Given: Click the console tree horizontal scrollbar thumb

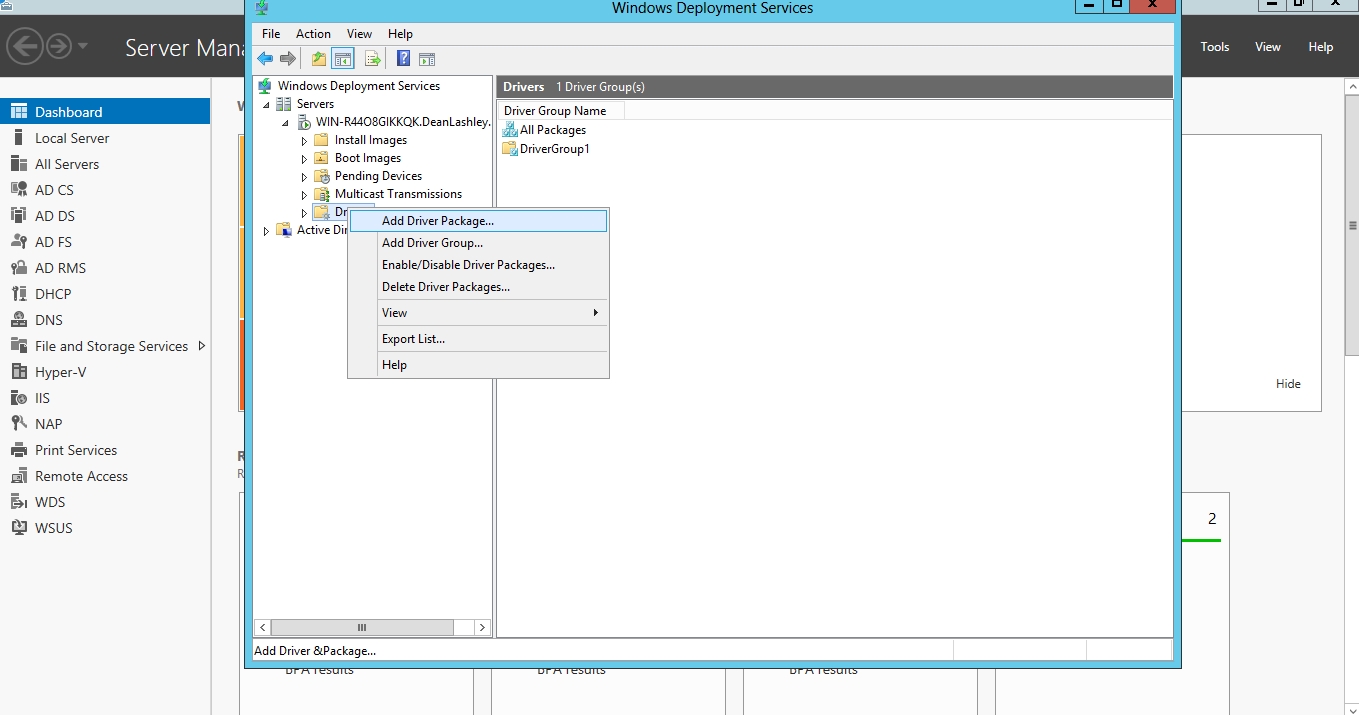Looking at the screenshot, I should coord(362,628).
